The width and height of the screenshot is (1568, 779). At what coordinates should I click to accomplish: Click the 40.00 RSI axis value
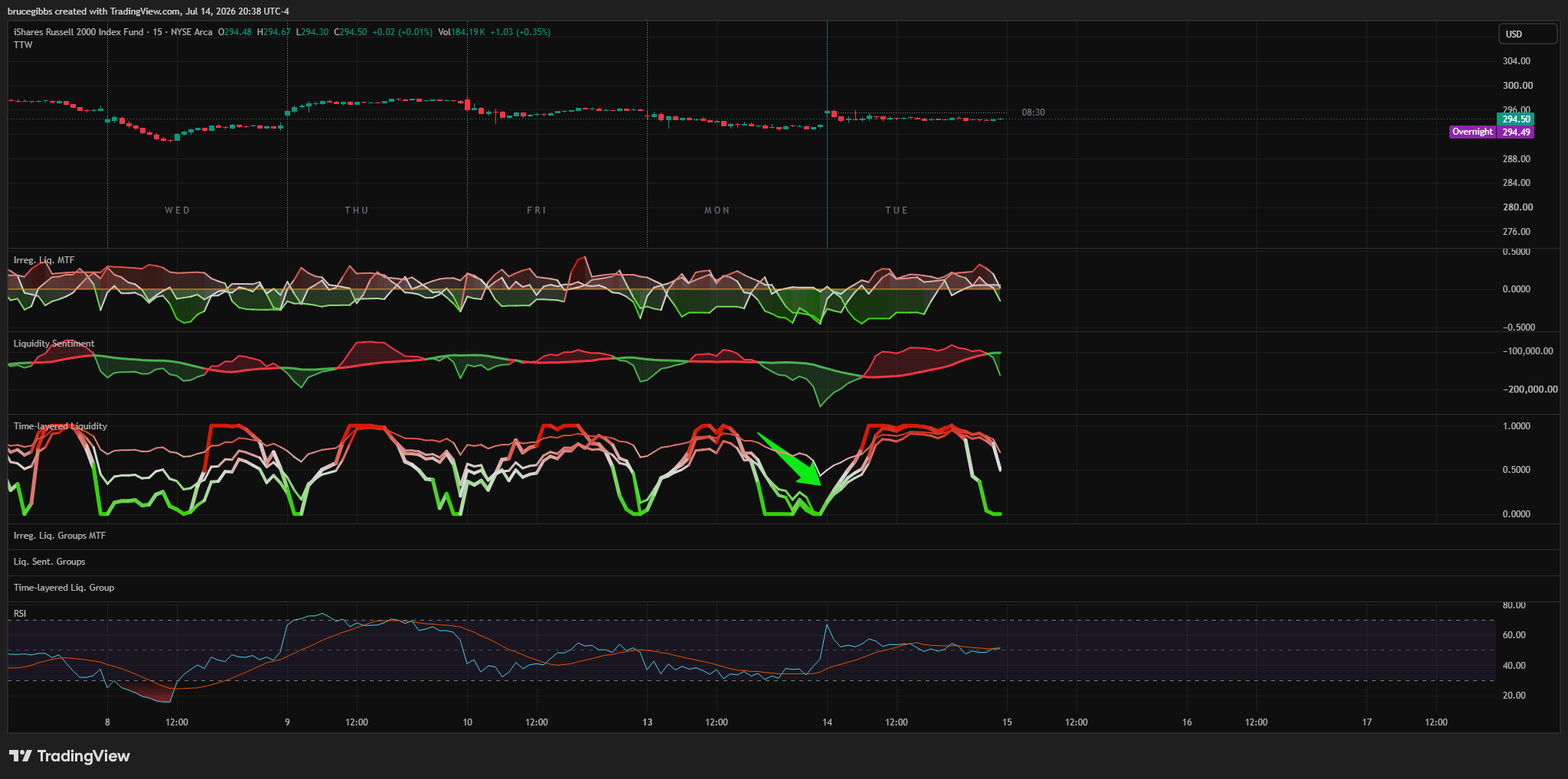(x=1514, y=666)
